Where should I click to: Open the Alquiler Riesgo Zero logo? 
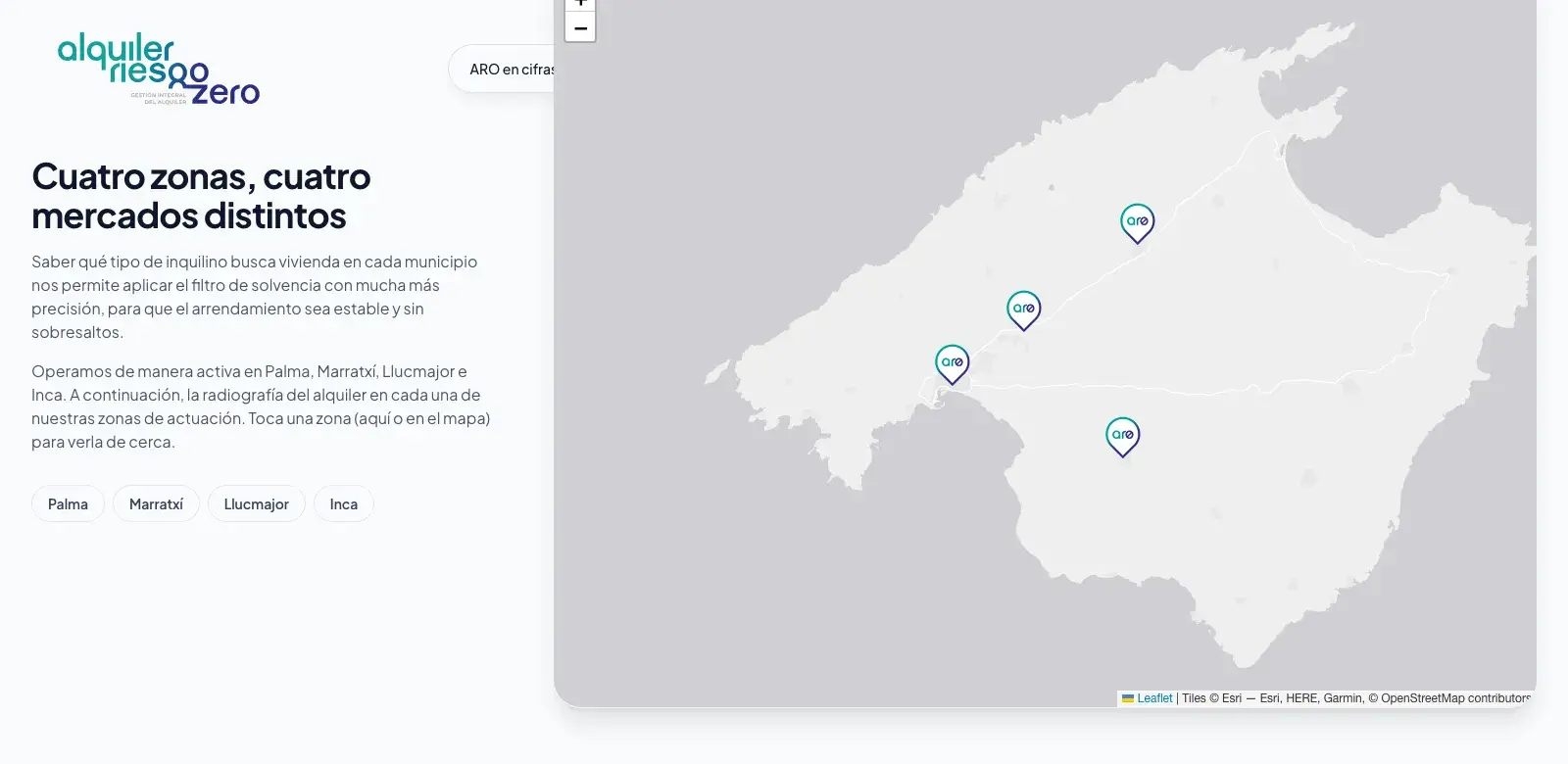tap(159, 69)
